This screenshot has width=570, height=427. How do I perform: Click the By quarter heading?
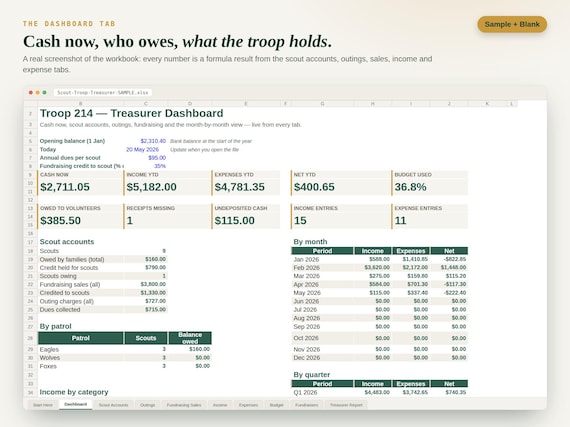click(x=312, y=375)
